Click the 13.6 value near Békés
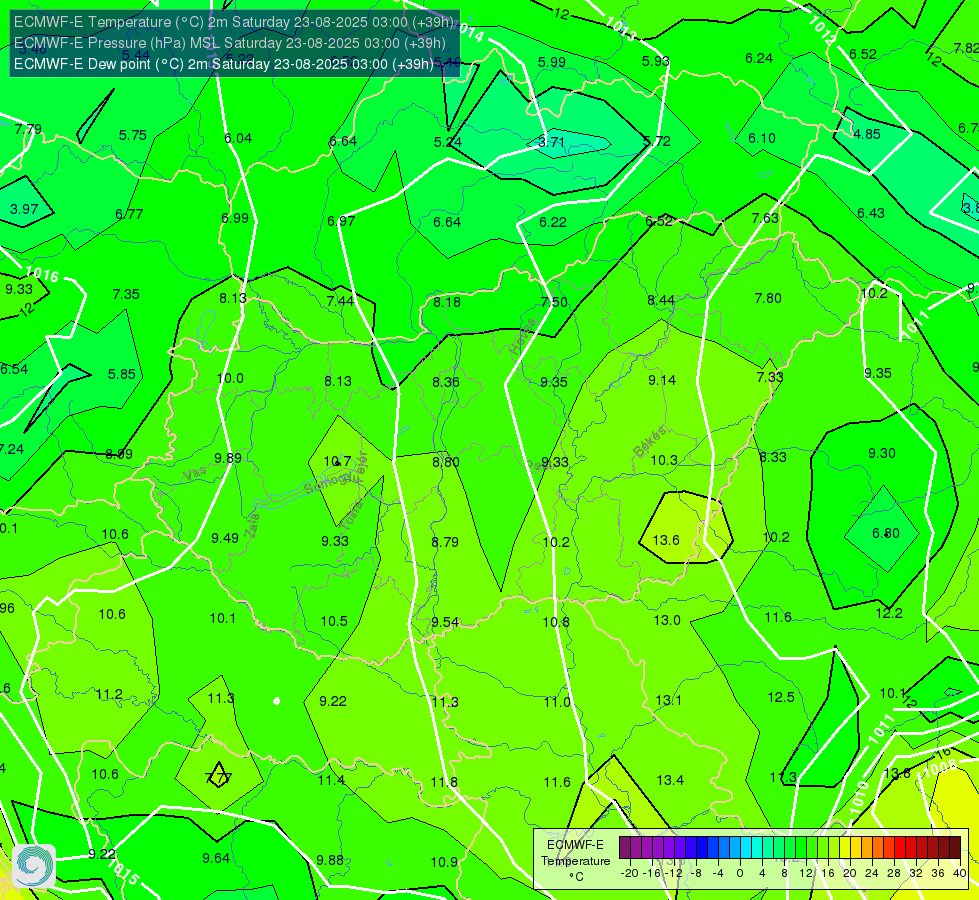The height and width of the screenshot is (900, 979). point(666,540)
